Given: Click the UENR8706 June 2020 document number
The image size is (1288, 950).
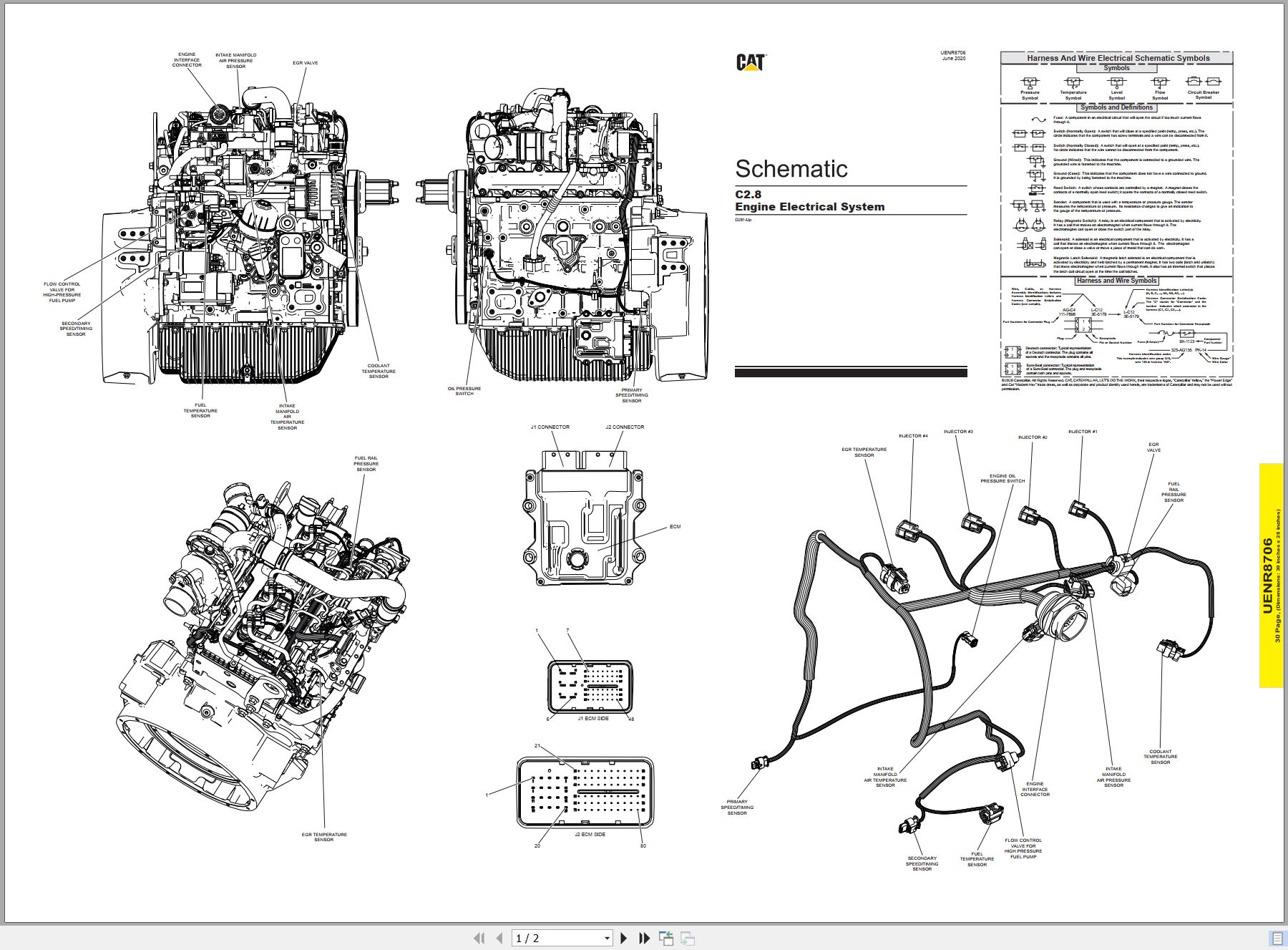Looking at the screenshot, I should pyautogui.click(x=953, y=55).
